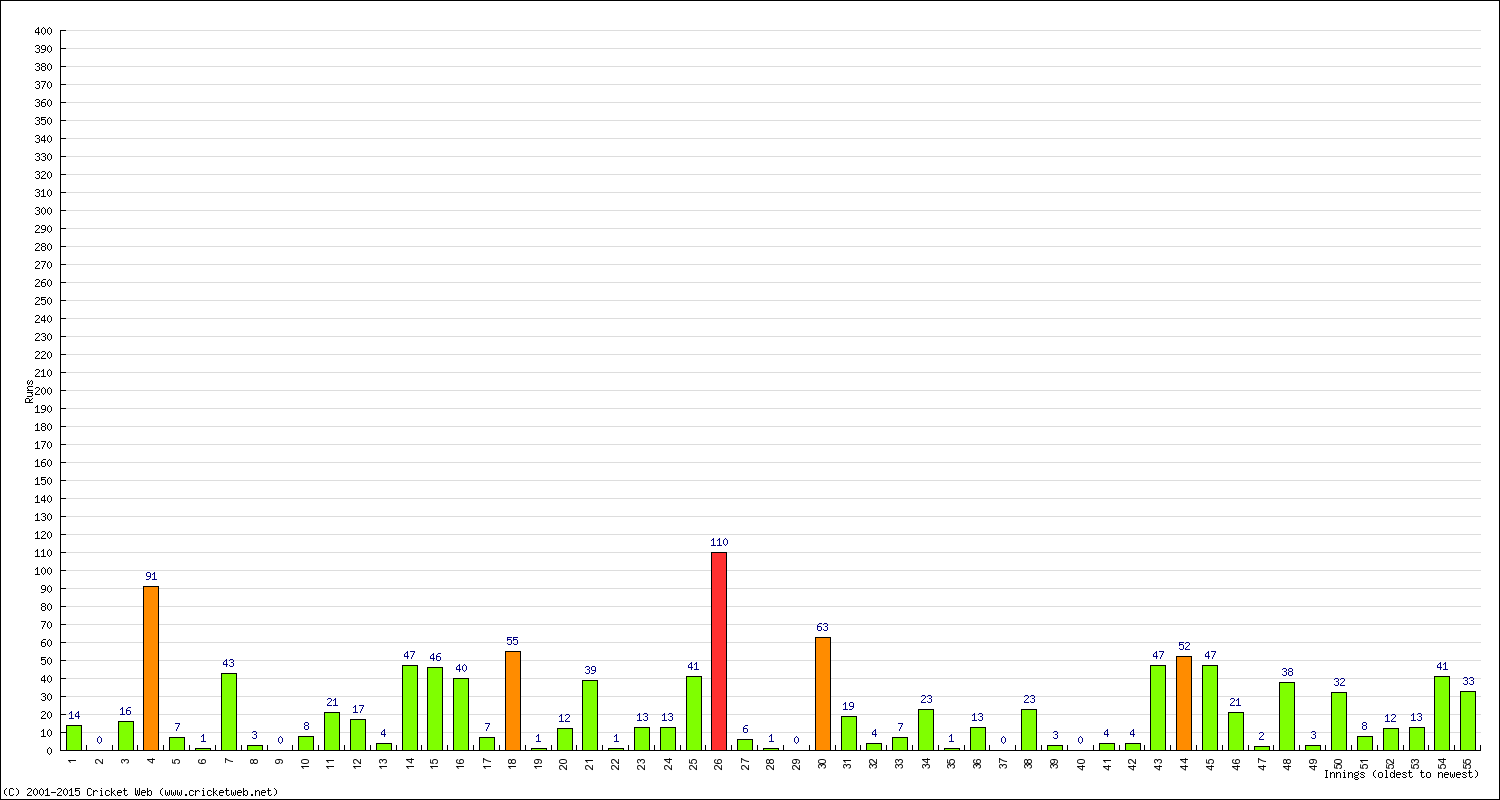Click the 'Innings (oldest to newest)' axis title
1500x800 pixels.
tap(1401, 774)
